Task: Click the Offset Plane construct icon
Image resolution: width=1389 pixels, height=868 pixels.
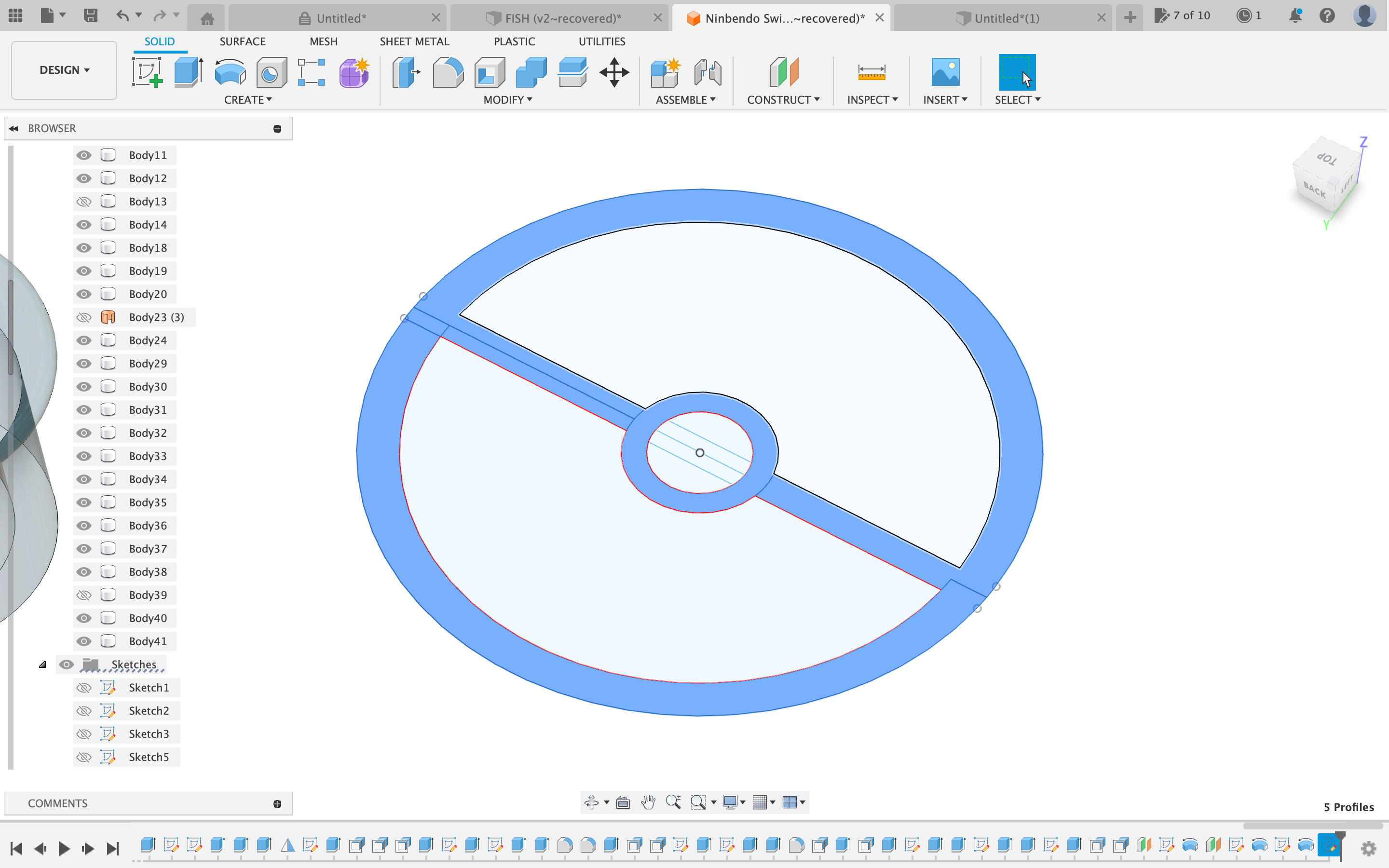Action: pos(783,72)
